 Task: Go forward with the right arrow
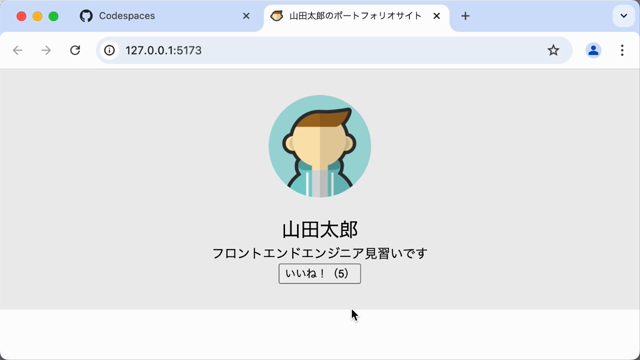tap(46, 50)
